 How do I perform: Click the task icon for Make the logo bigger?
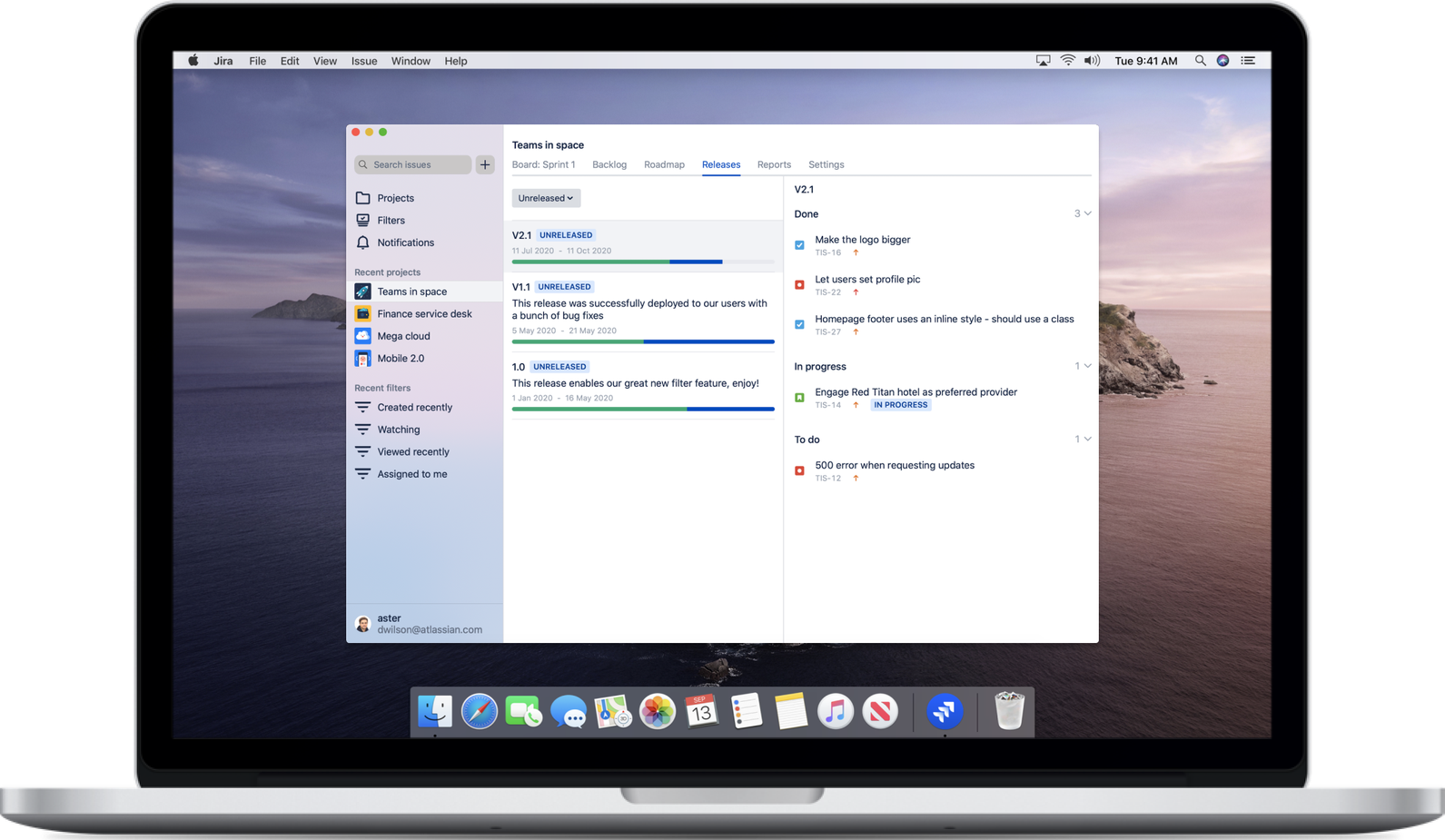pos(799,245)
